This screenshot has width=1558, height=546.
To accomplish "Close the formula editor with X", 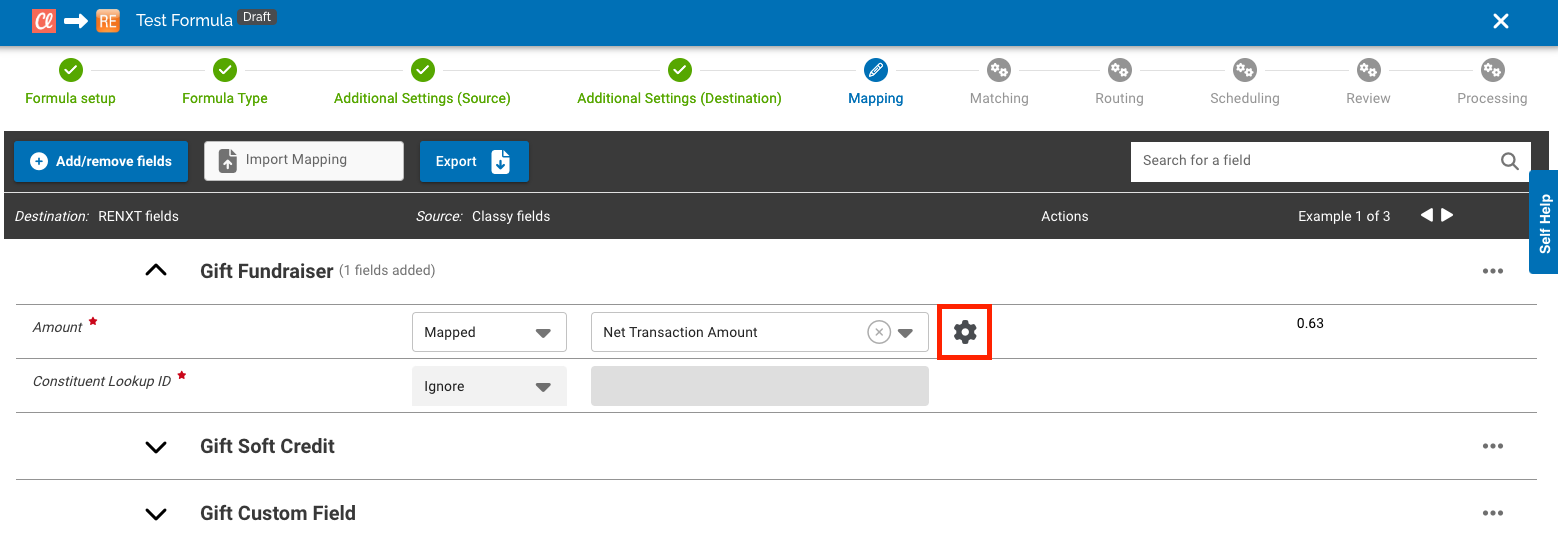I will pos(1500,21).
